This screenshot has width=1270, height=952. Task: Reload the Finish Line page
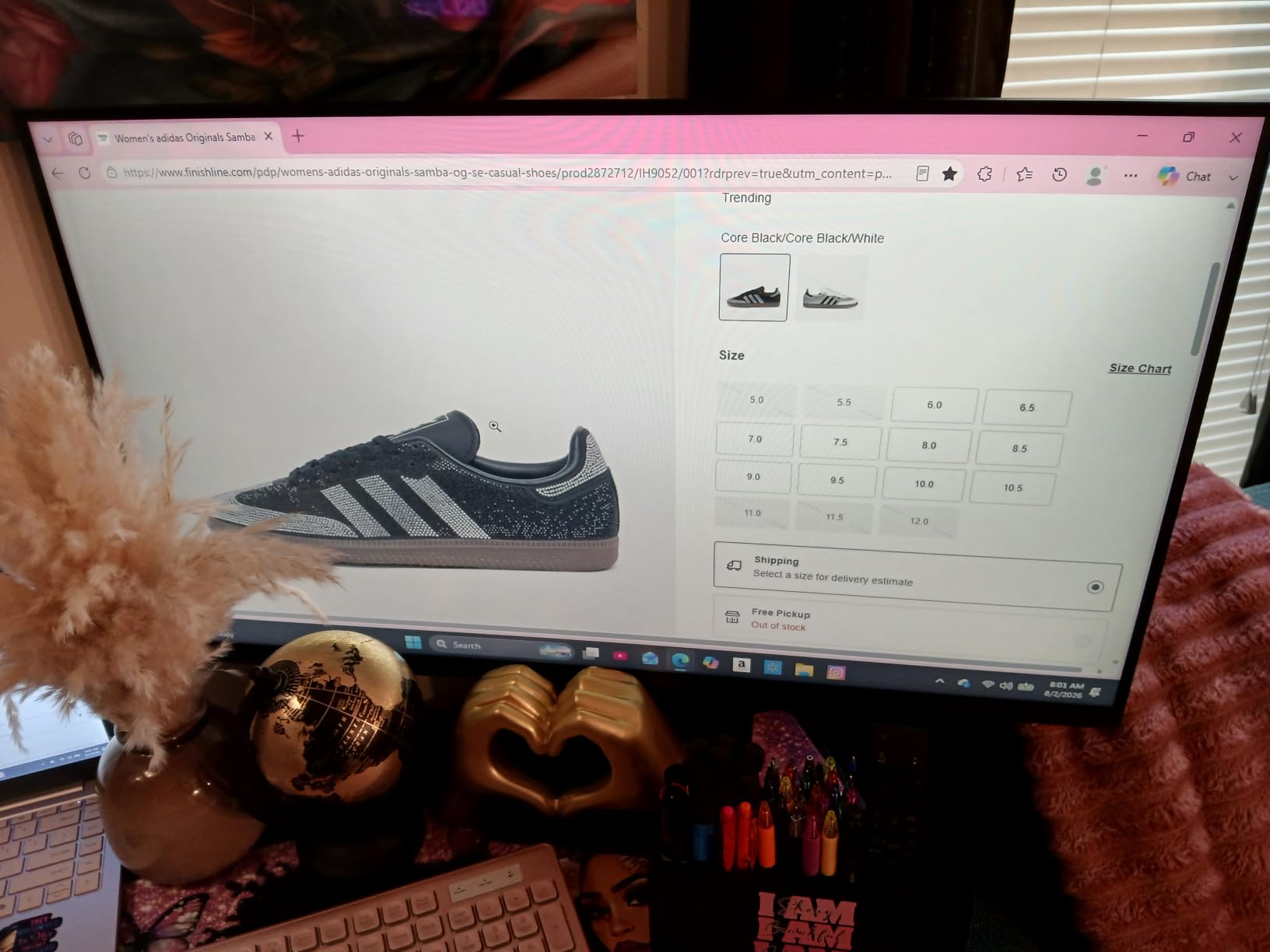(x=84, y=172)
